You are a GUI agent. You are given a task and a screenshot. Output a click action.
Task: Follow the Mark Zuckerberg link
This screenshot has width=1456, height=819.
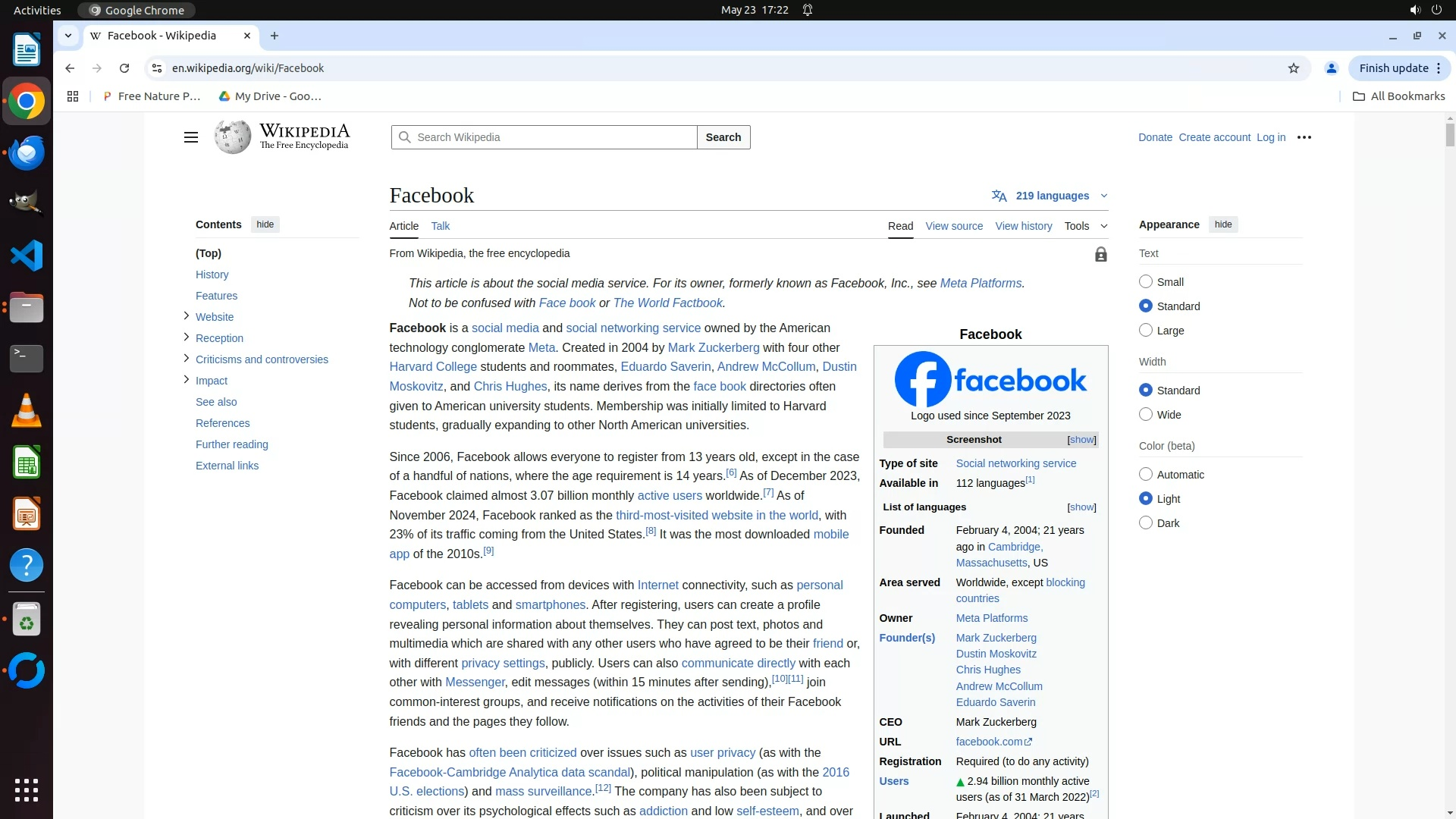(713, 348)
